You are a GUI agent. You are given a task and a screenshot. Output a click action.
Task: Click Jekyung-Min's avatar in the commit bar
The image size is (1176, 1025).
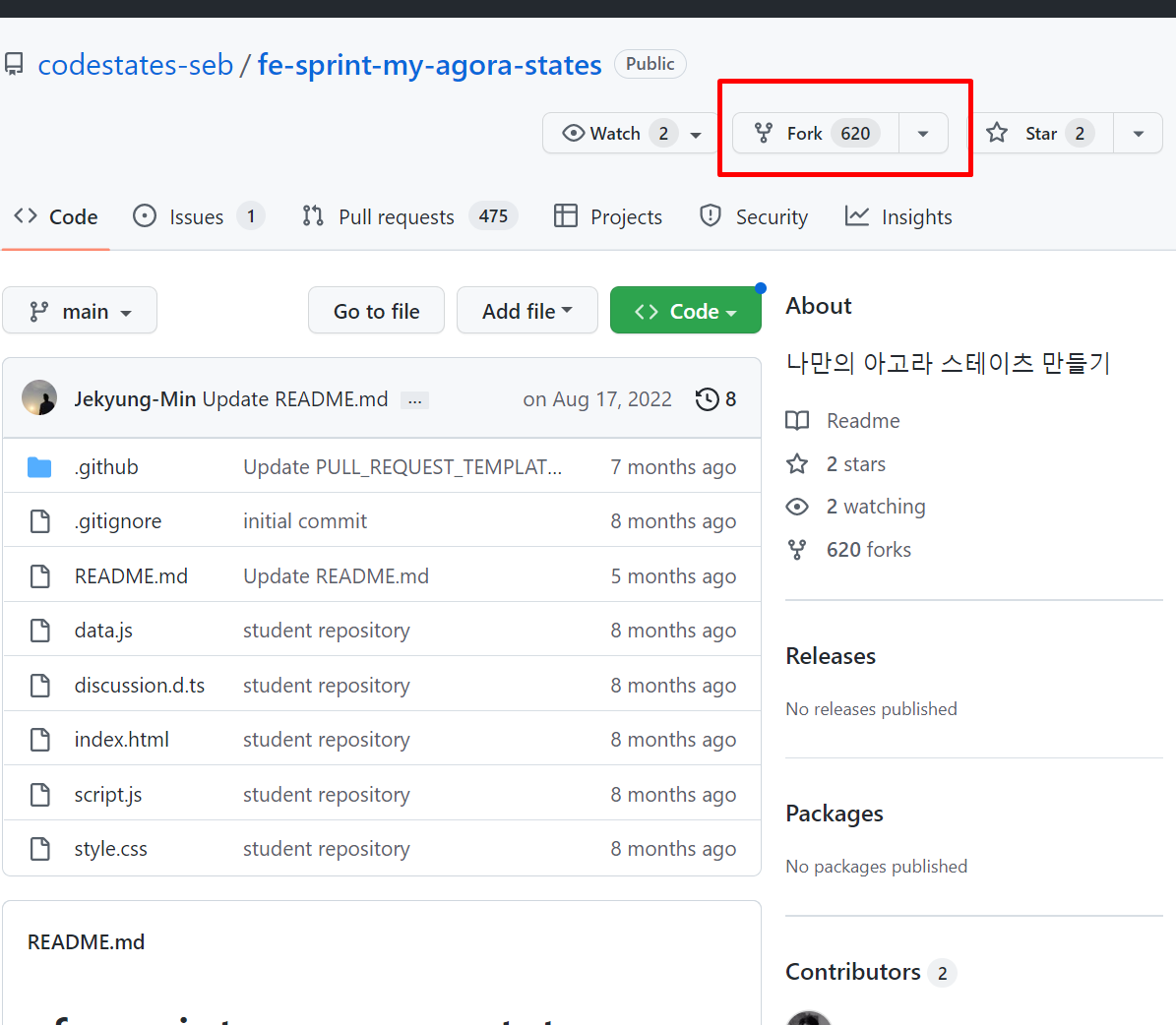[39, 398]
